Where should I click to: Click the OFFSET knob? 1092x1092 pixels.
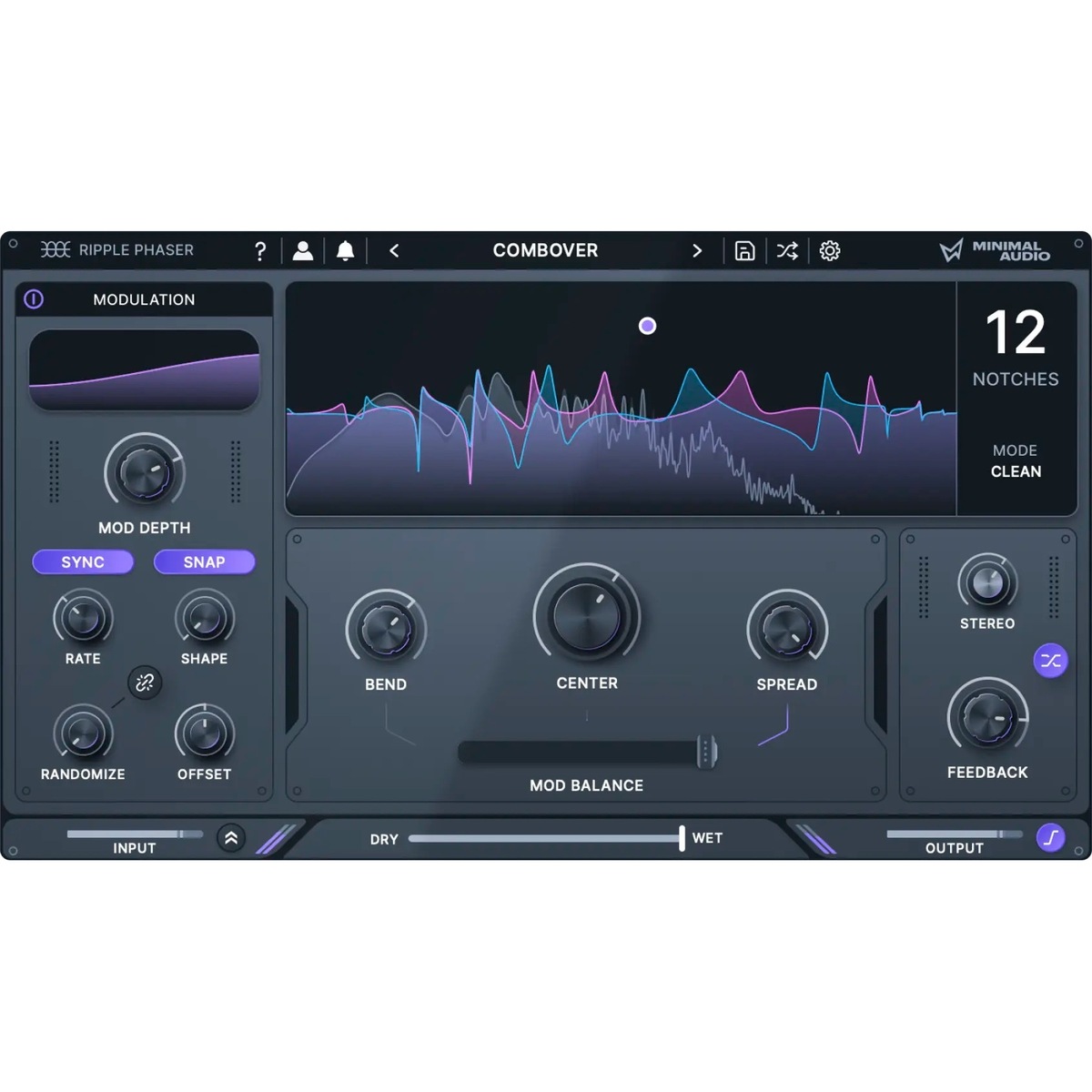(204, 733)
